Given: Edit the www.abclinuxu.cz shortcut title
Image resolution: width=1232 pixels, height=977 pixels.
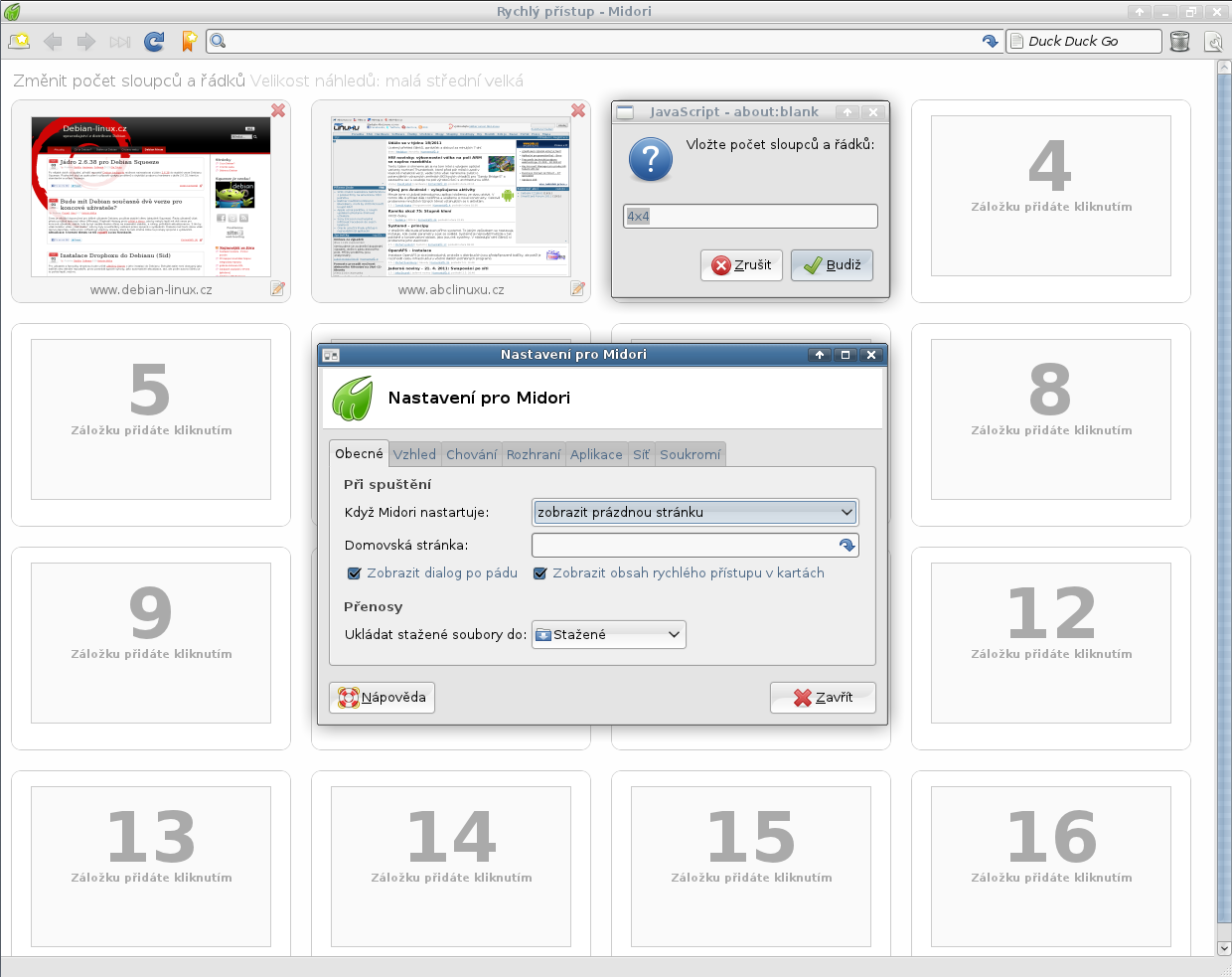Looking at the screenshot, I should [x=578, y=289].
